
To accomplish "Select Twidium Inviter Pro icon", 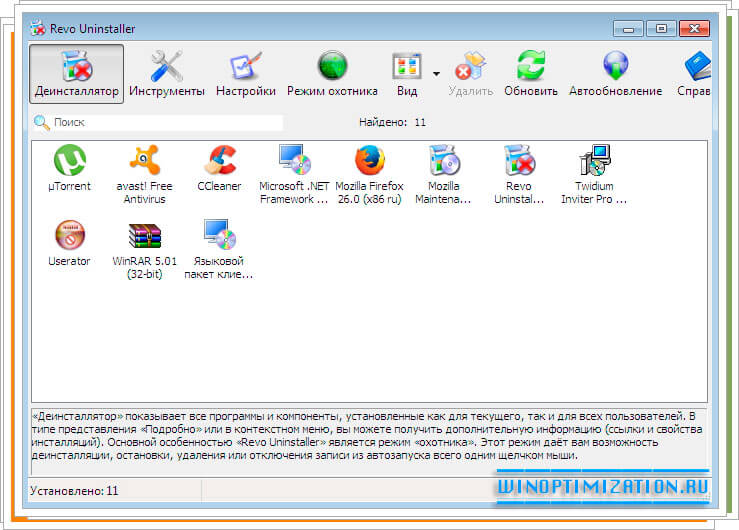I will point(594,161).
